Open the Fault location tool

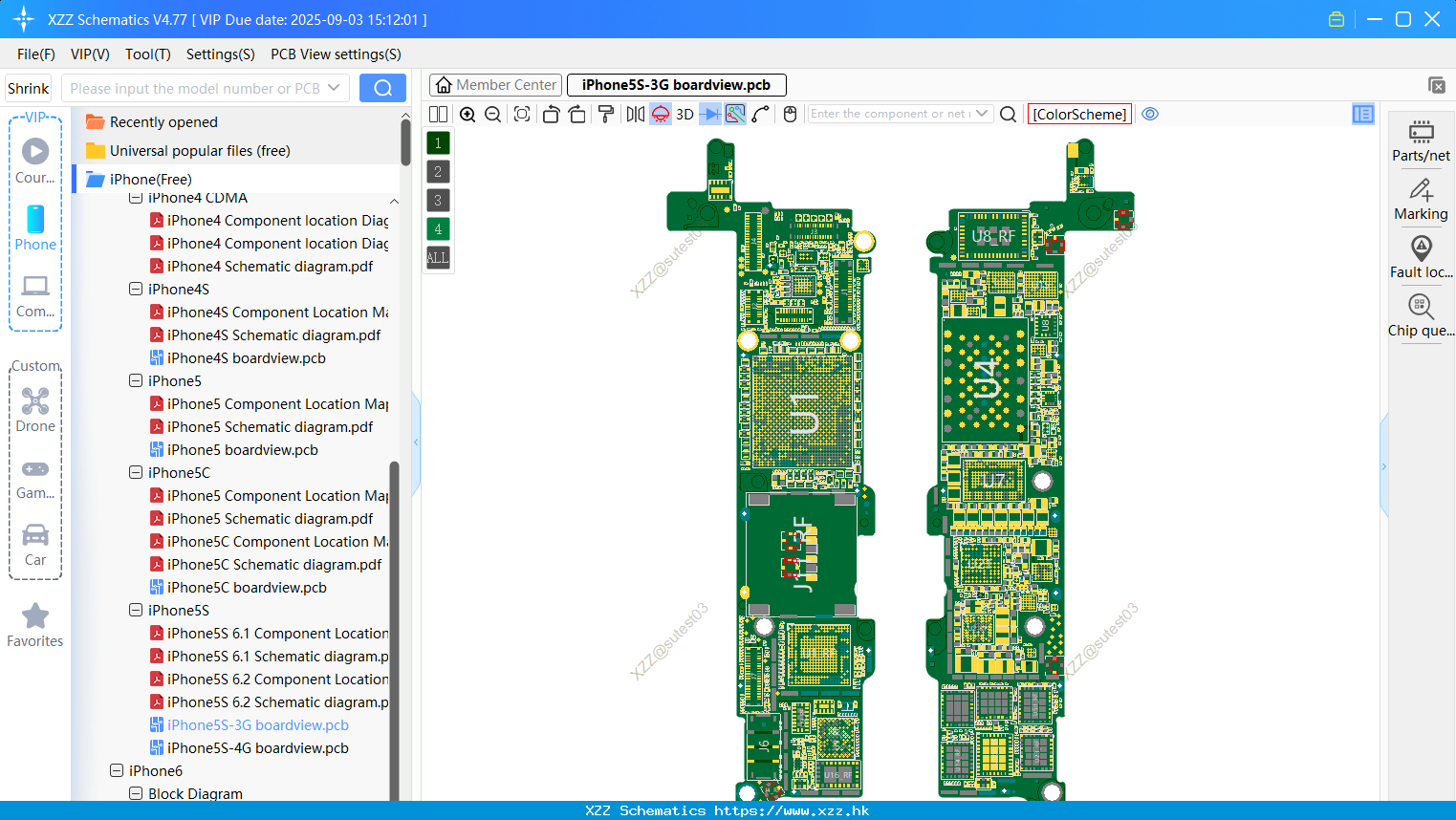click(x=1421, y=258)
